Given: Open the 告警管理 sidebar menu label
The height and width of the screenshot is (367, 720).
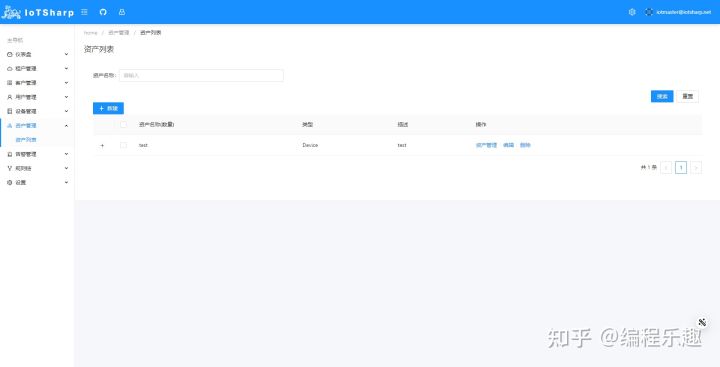Looking at the screenshot, I should coord(26,154).
